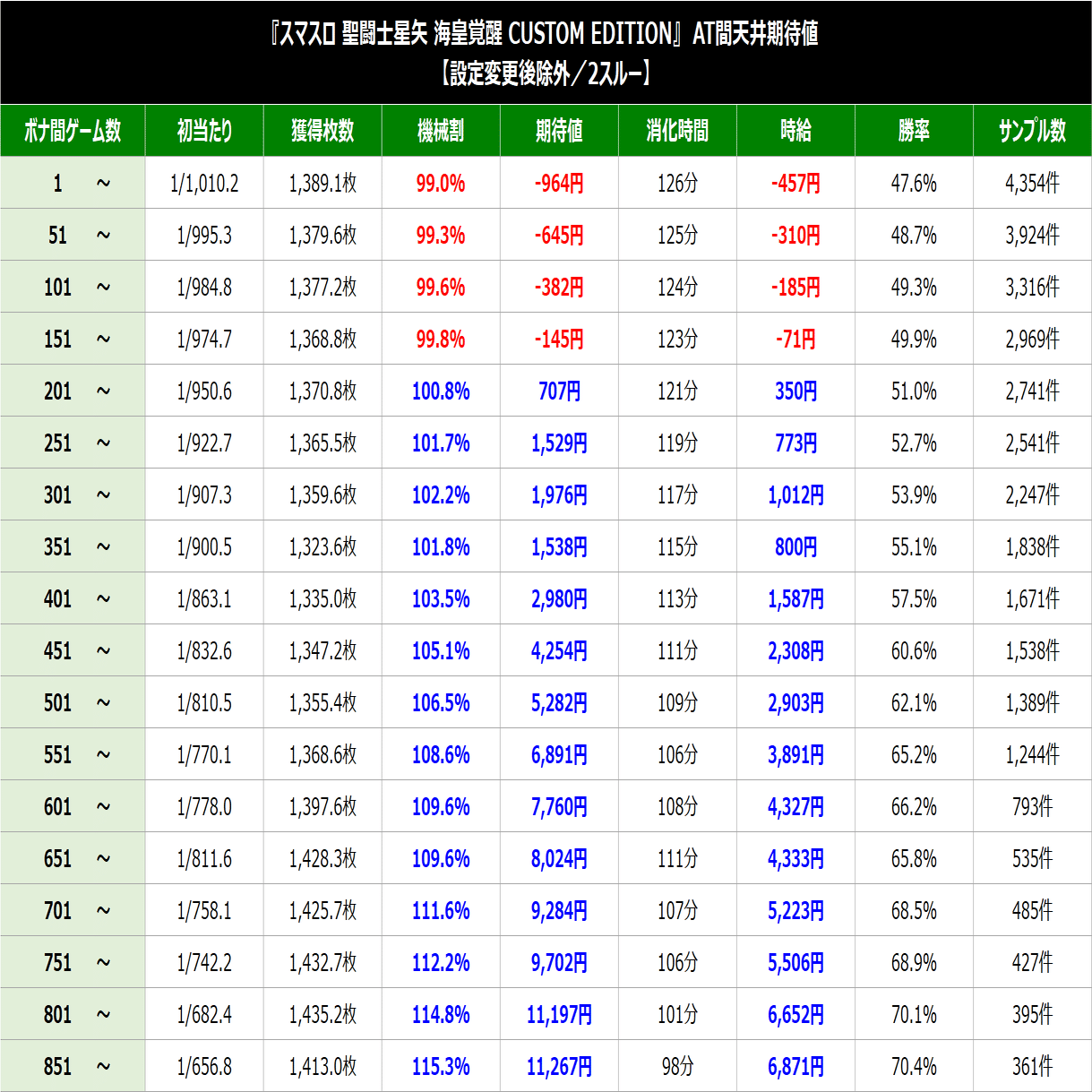1092x1092 pixels.
Task: Click the 1,428.3枚 coins cell
Action: click(x=322, y=859)
